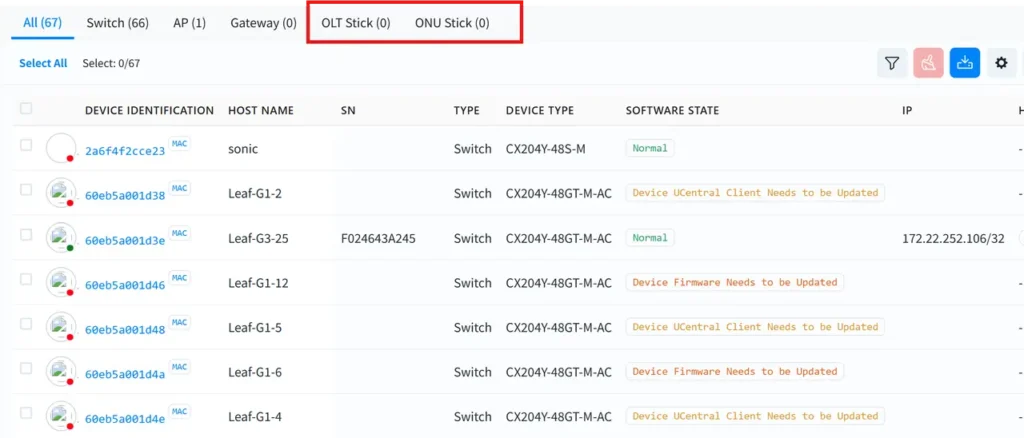
Task: Click the pink clear/broom icon button
Action: pyautogui.click(x=928, y=63)
